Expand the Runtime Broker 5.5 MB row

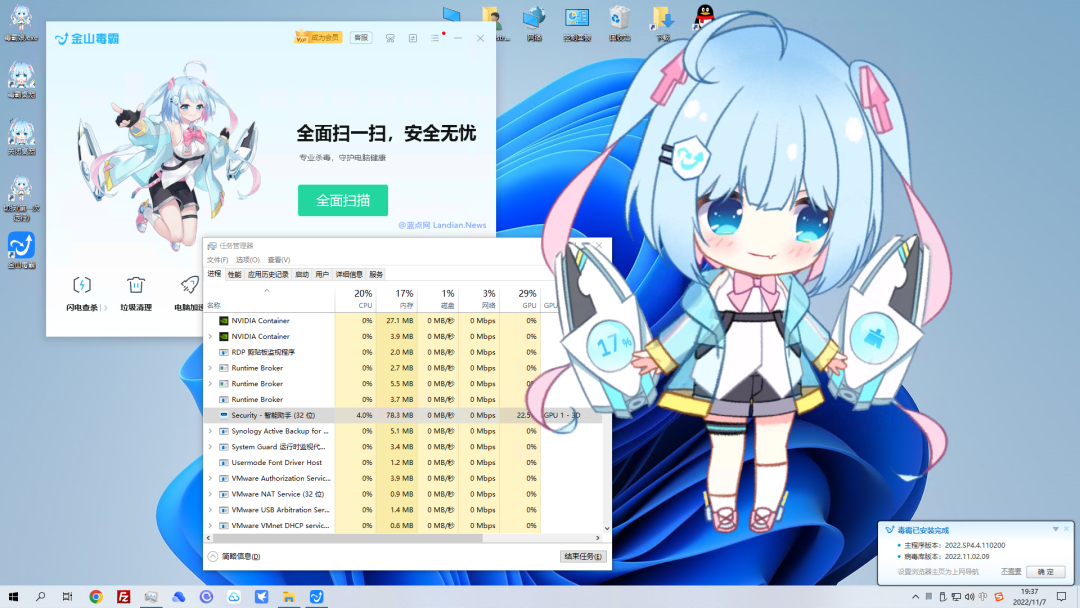(x=210, y=384)
